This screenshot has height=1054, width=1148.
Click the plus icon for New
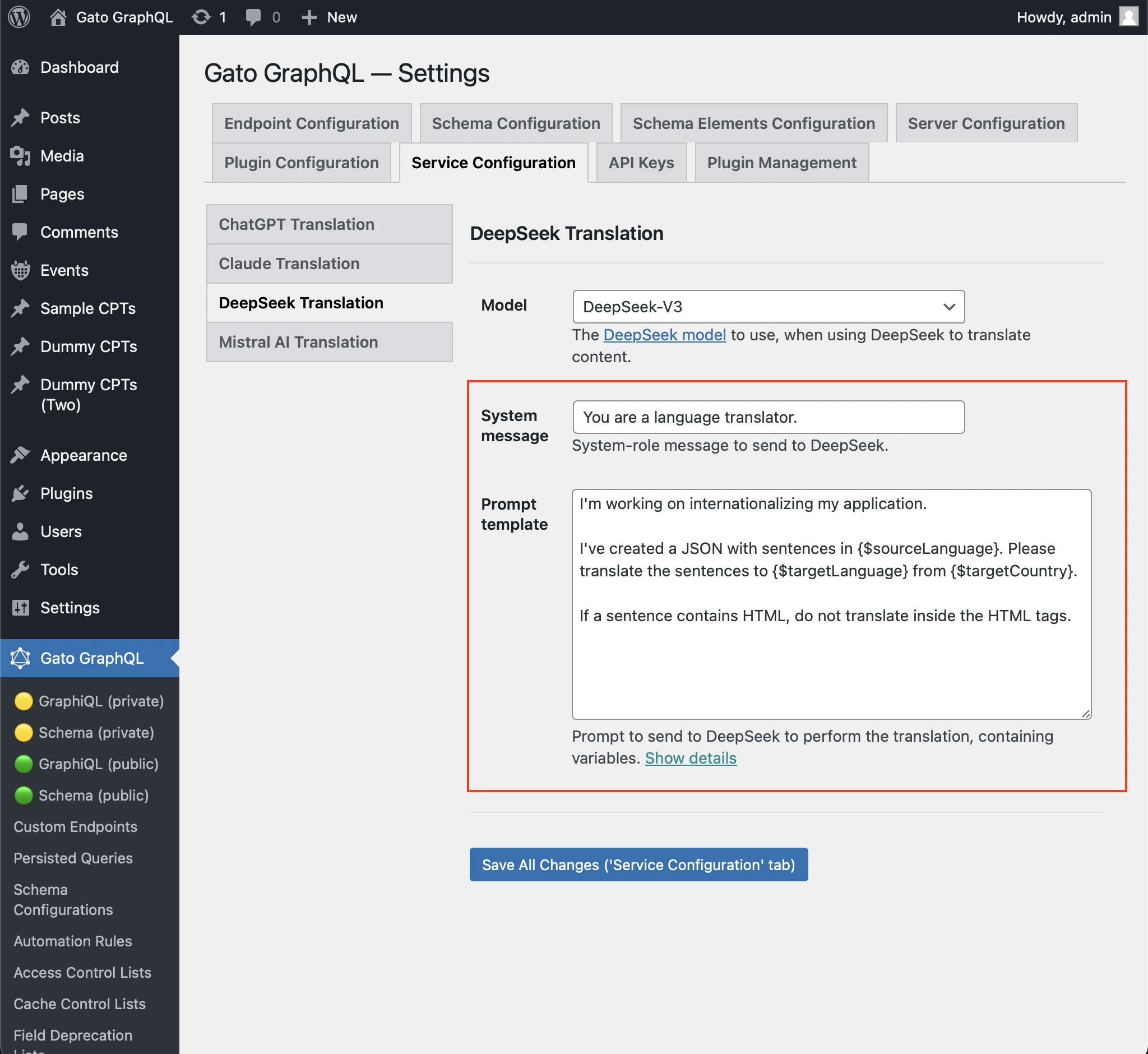click(309, 17)
